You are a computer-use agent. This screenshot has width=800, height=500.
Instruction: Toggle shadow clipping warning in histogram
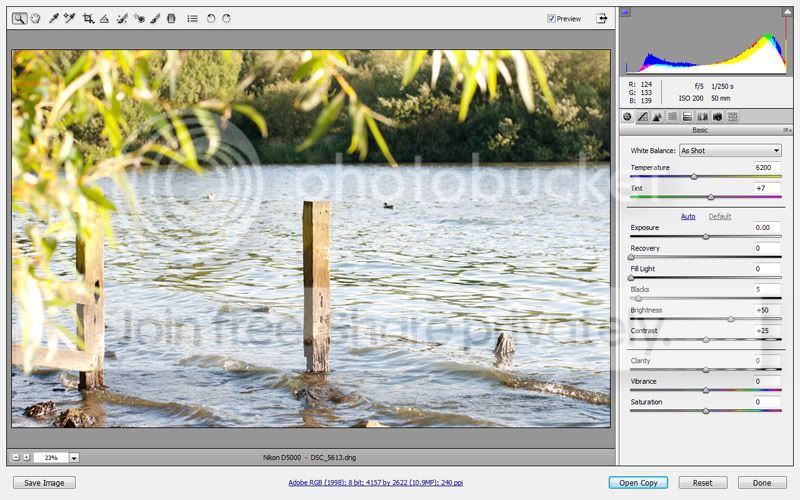626,13
